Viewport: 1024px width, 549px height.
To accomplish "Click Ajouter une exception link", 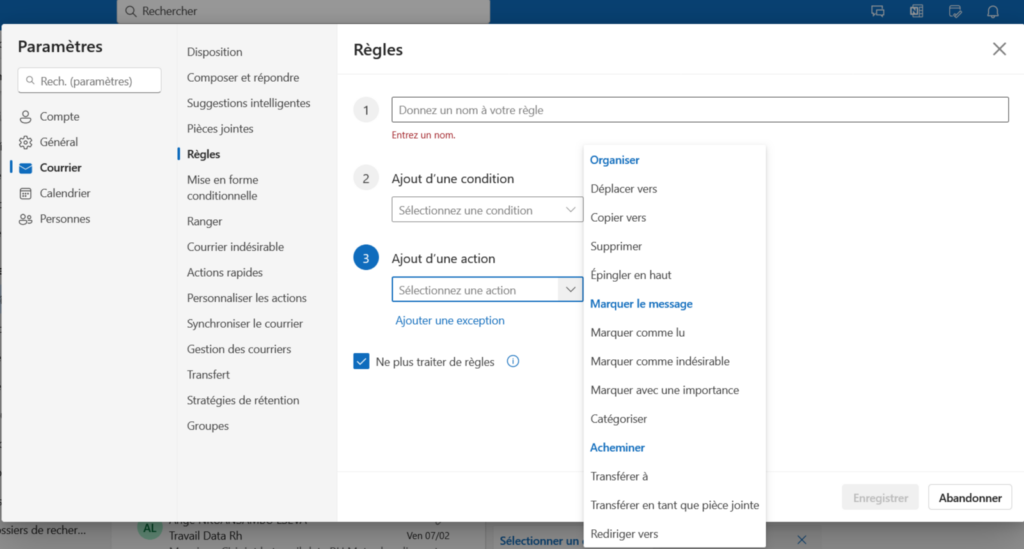I will (450, 320).
